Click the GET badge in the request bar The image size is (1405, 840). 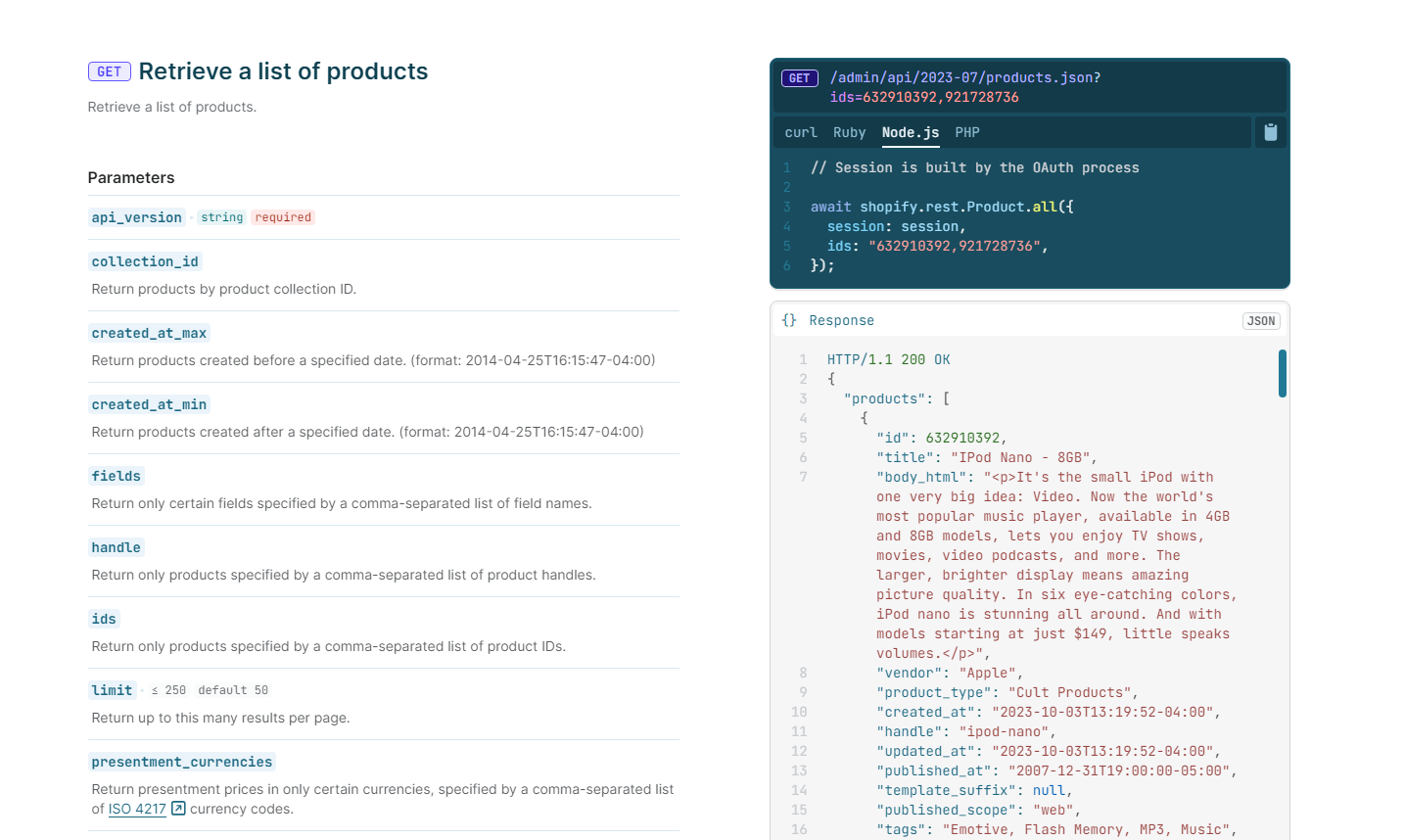click(x=799, y=78)
